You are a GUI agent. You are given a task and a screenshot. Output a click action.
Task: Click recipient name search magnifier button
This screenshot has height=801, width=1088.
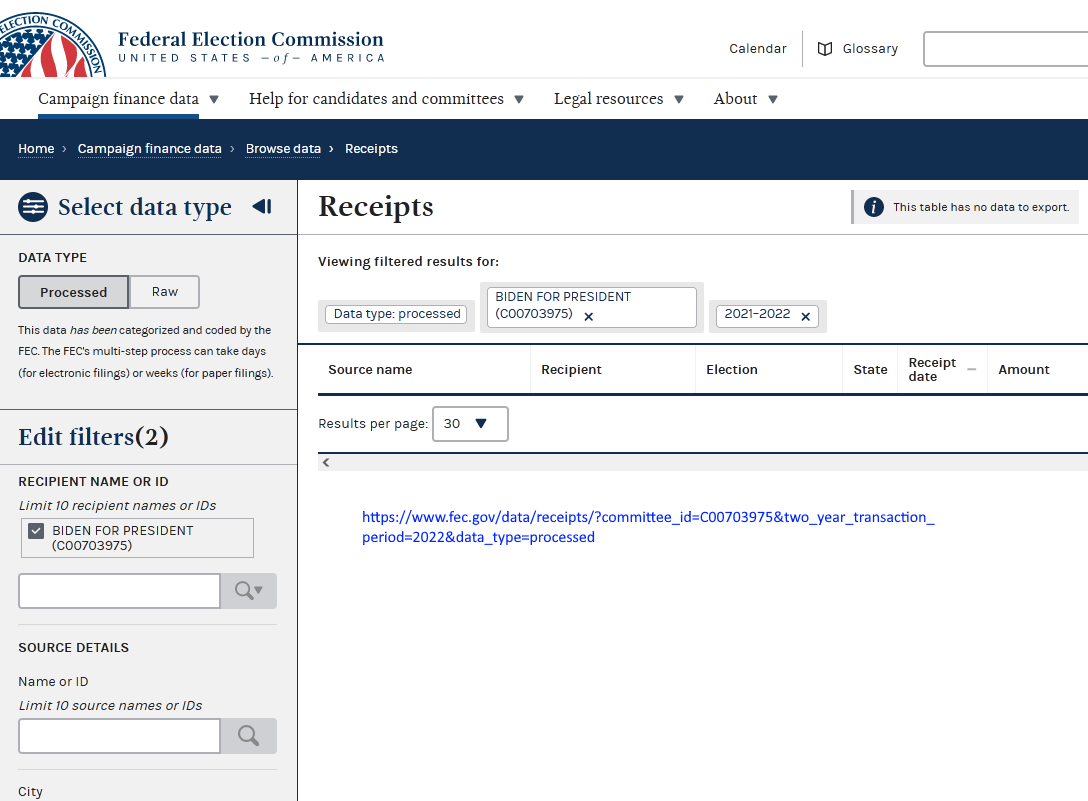[248, 591]
